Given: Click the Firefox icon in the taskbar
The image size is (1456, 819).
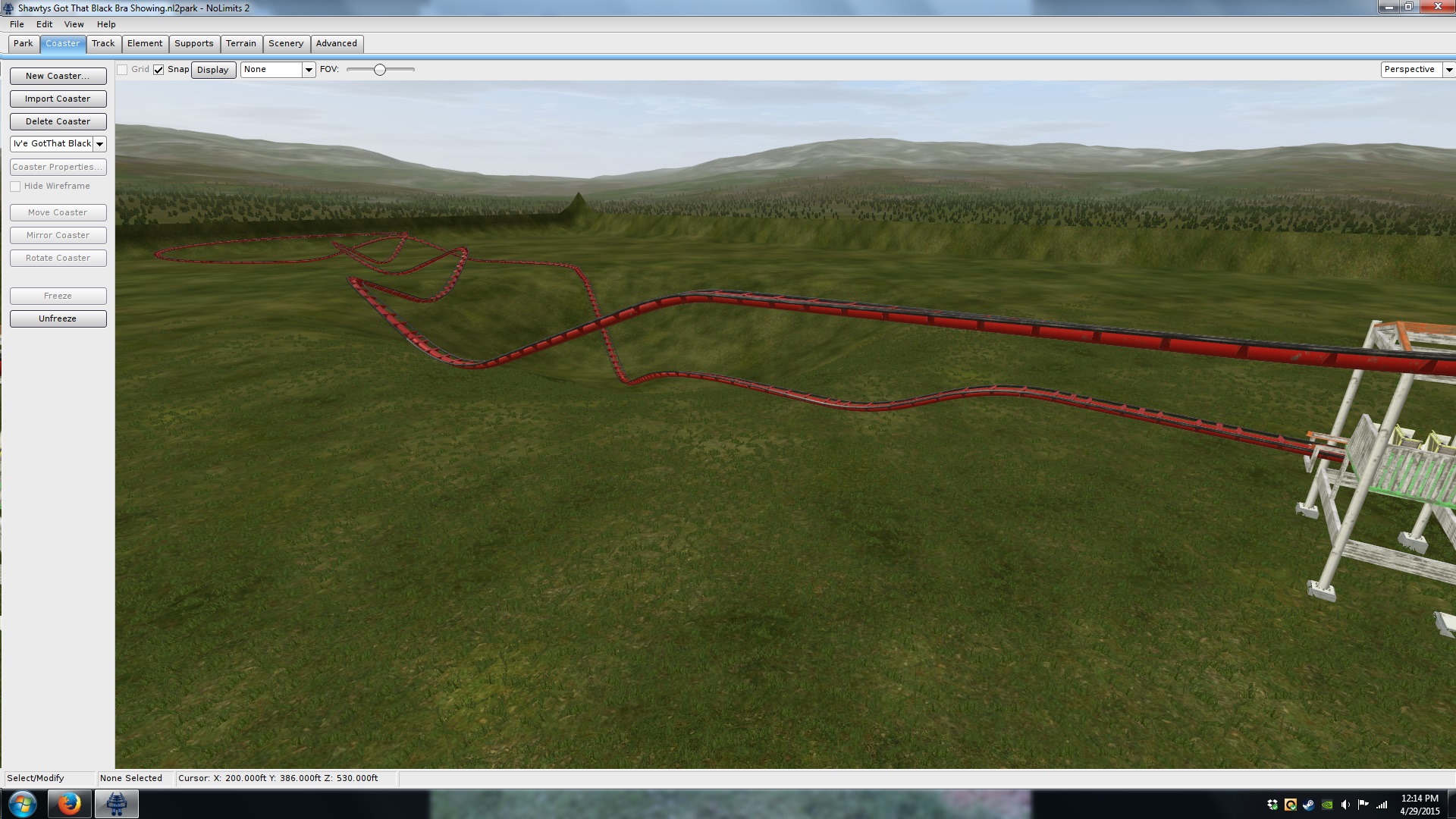Looking at the screenshot, I should 69,803.
